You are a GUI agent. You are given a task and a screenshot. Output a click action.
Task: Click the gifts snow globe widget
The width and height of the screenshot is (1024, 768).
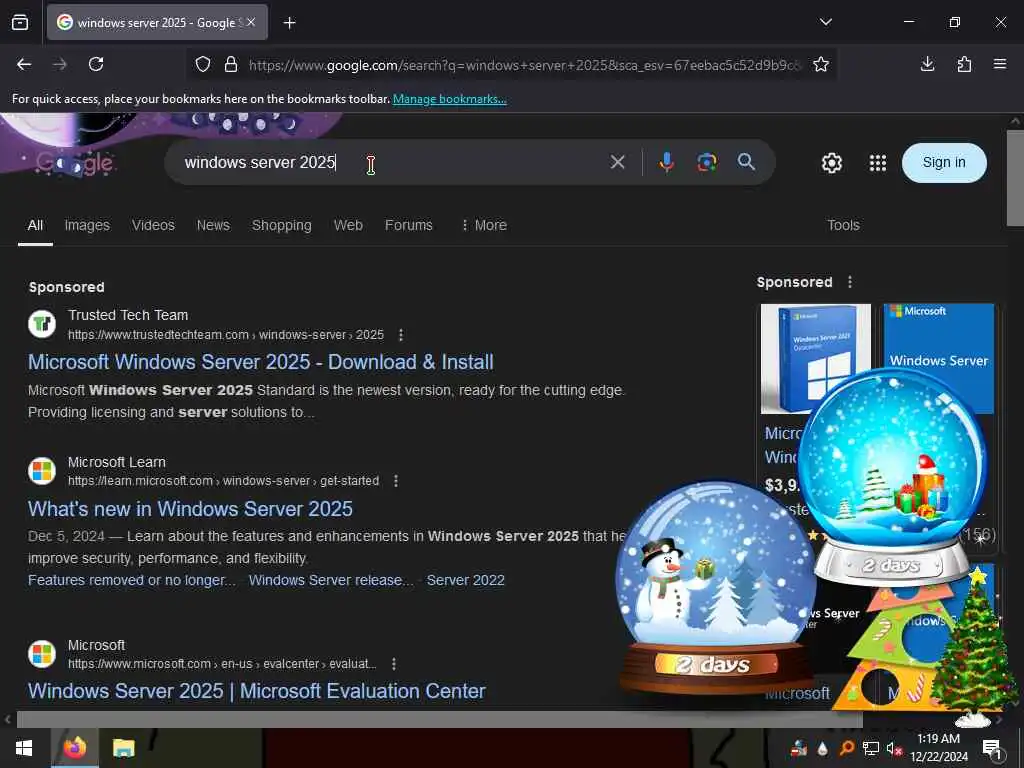point(893,477)
